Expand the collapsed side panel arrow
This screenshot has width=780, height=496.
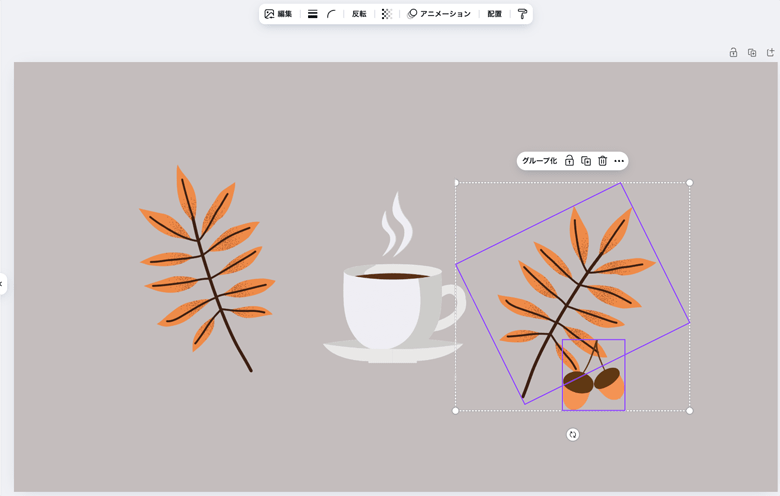coord(2,284)
